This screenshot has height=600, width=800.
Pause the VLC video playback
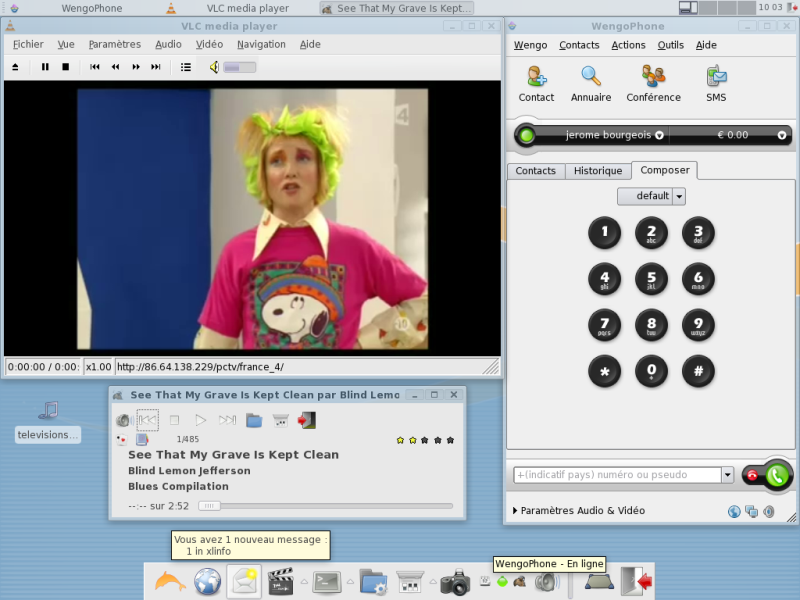pyautogui.click(x=45, y=67)
